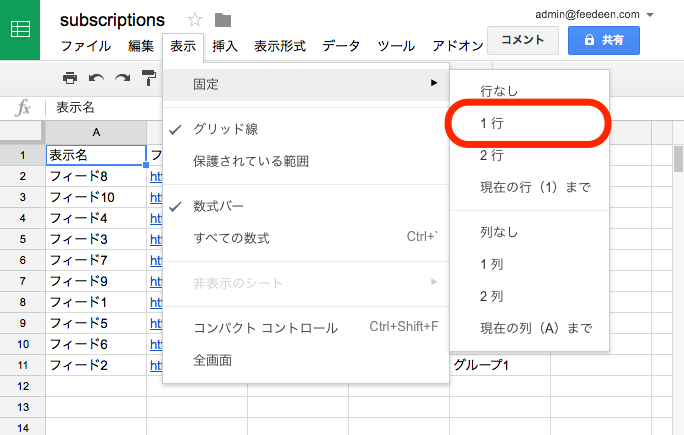Click the グループ1 cell
The image size is (684, 435).
(x=500, y=365)
